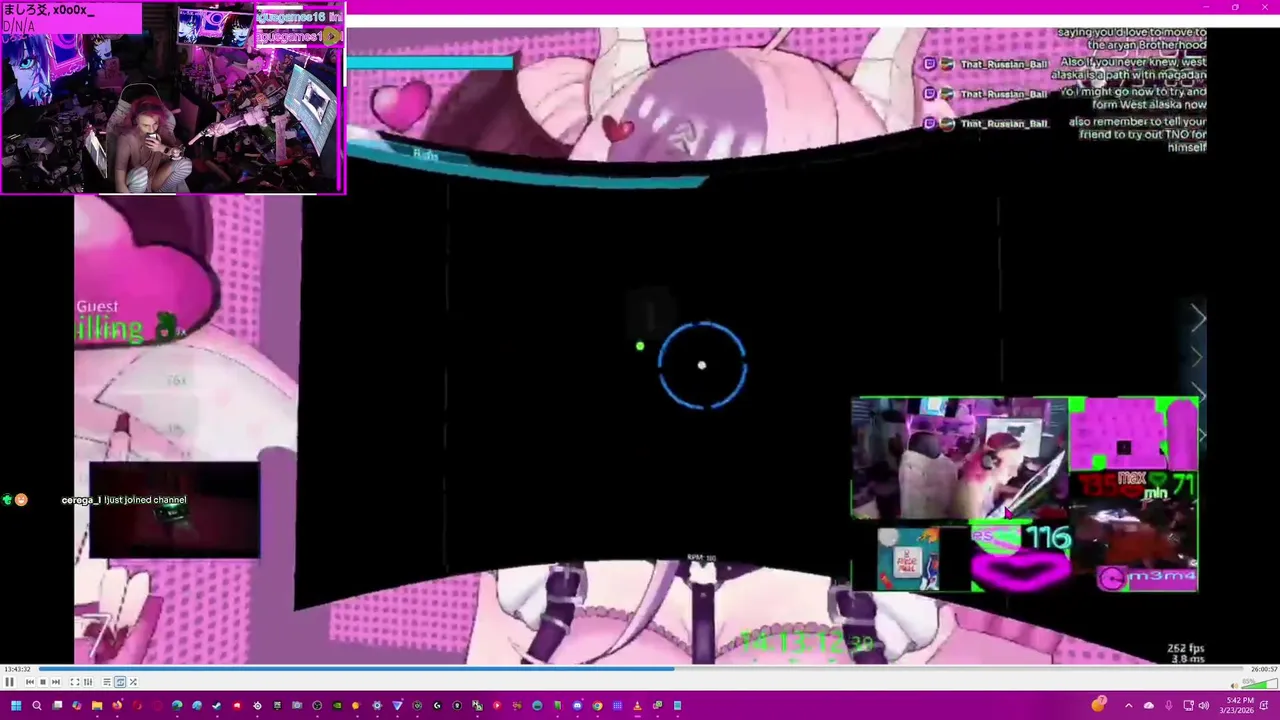Screen dimensions: 1280x720
Task: Open the notification center icon beside the clock
Action: pos(1265,706)
